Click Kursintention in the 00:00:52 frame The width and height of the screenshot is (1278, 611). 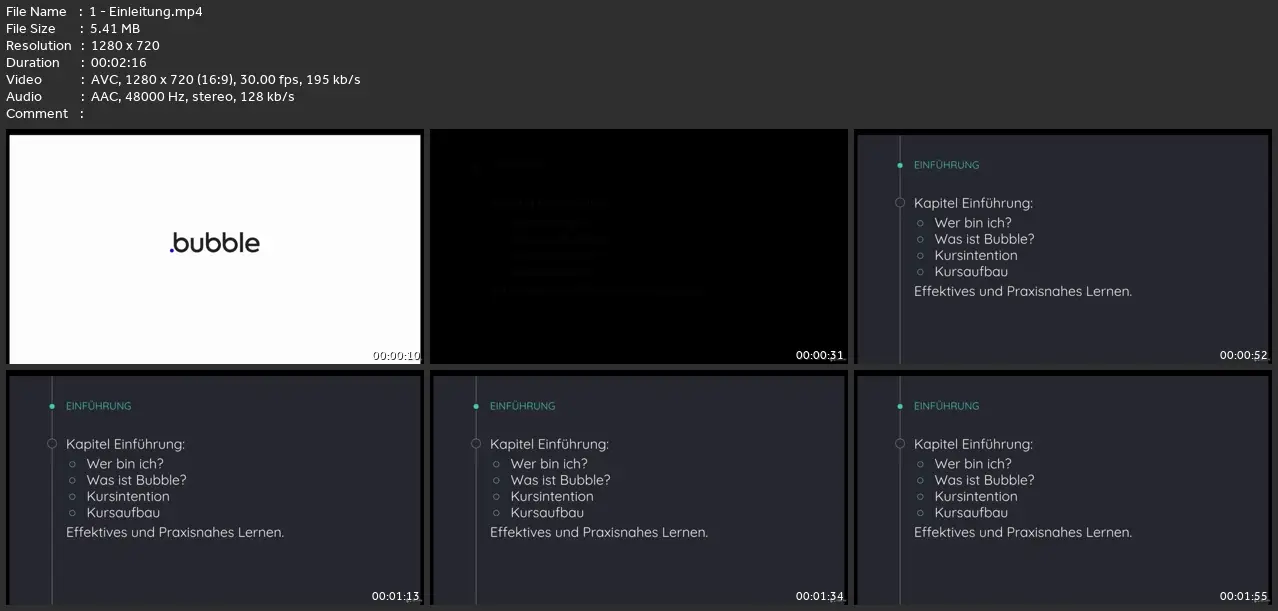[x=976, y=255]
